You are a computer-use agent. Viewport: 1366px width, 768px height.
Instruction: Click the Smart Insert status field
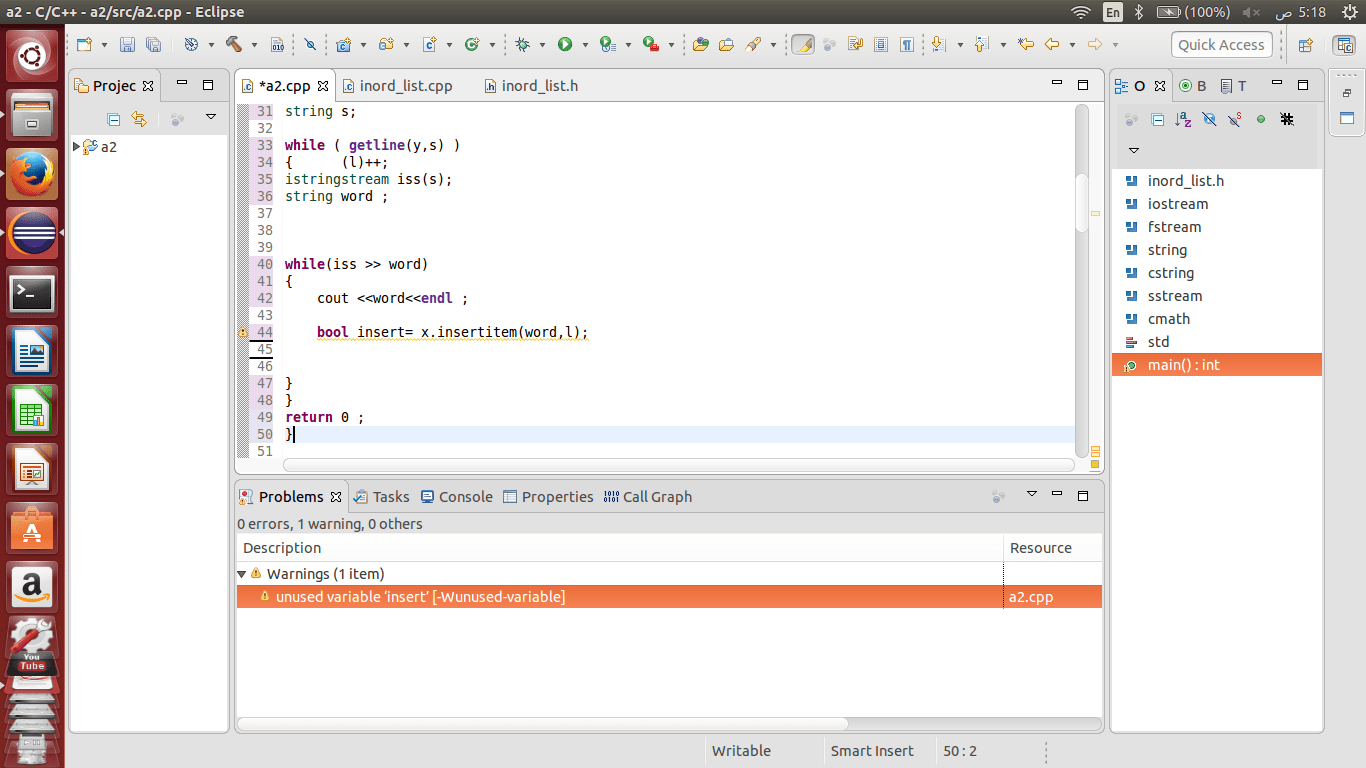coord(872,751)
